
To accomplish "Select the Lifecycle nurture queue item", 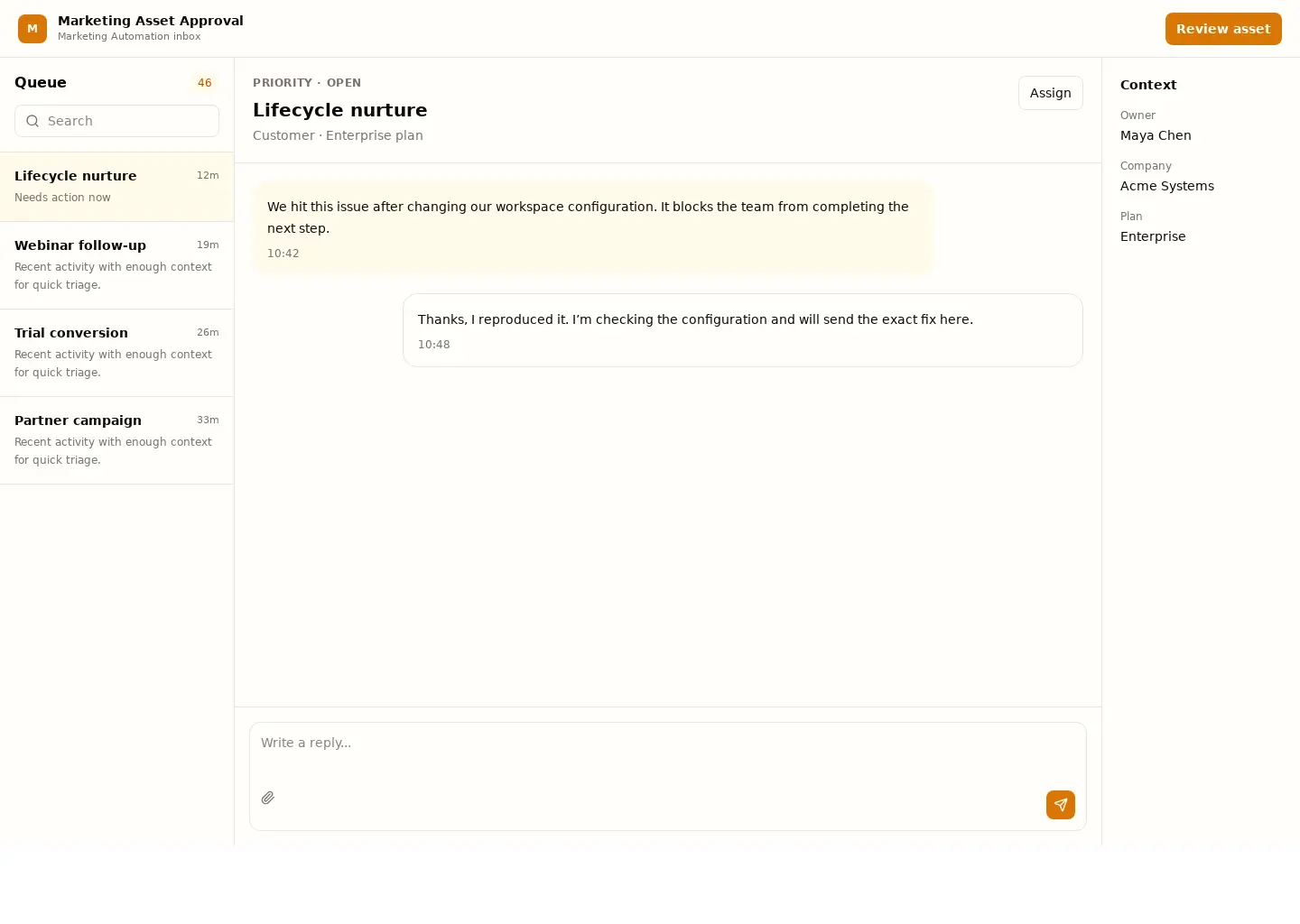I will pos(116,187).
